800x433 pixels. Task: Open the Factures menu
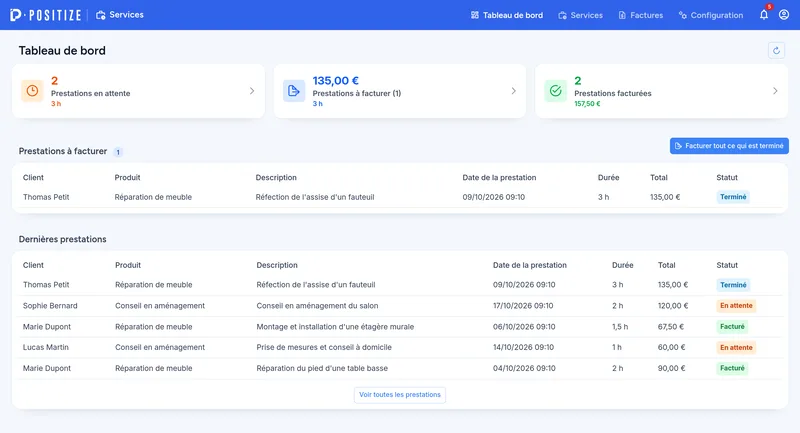(x=641, y=15)
